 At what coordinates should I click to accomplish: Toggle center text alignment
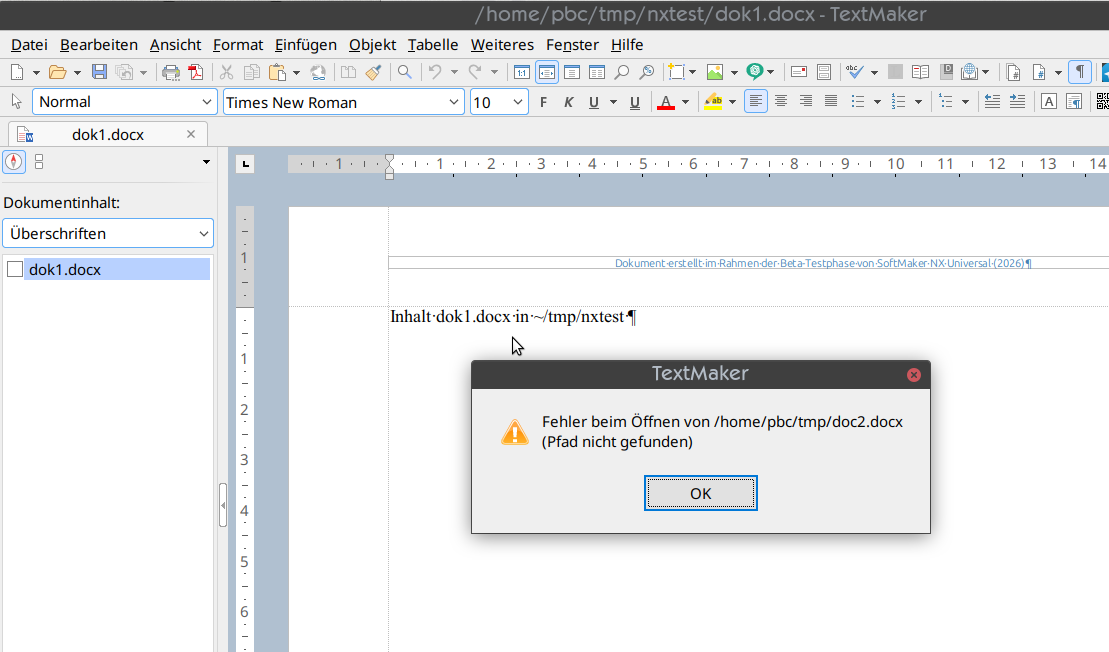click(781, 102)
